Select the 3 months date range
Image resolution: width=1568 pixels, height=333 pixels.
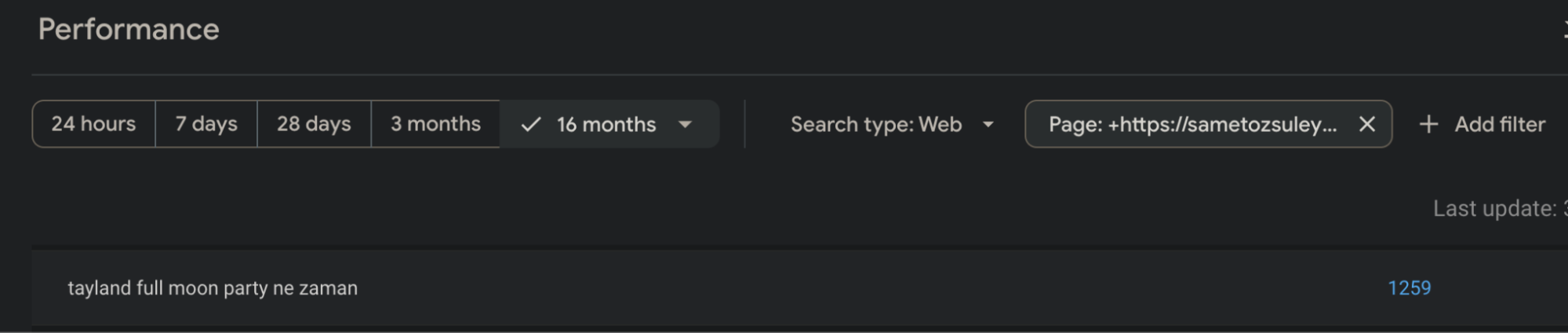[x=435, y=124]
